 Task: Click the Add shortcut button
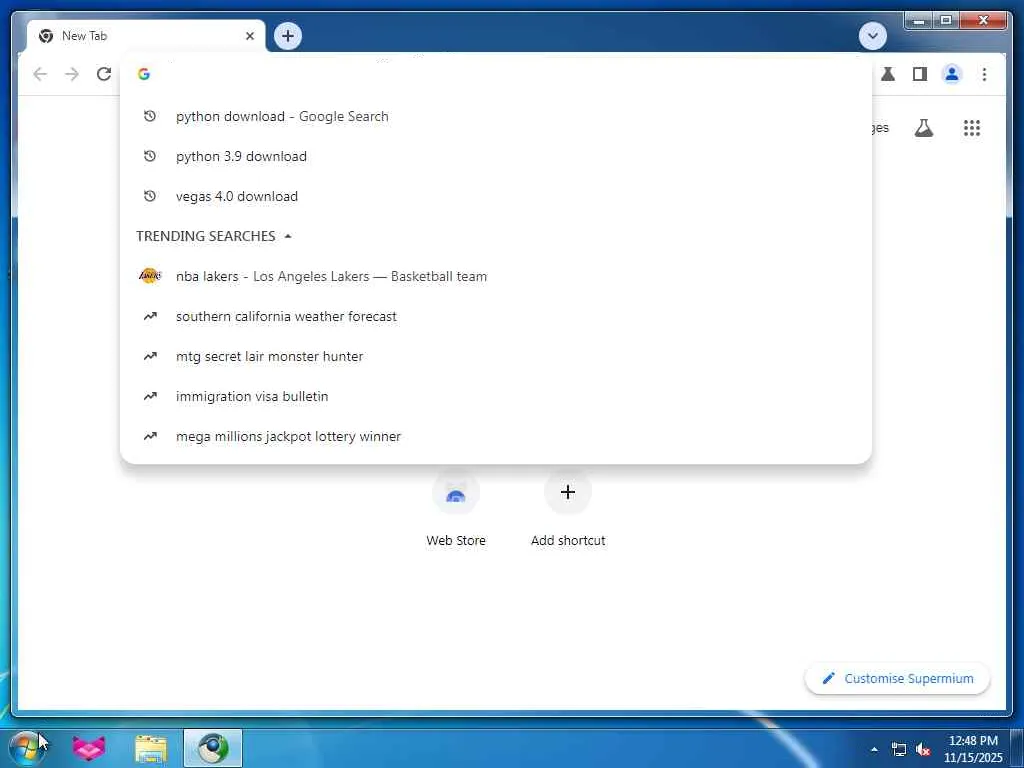coord(568,509)
